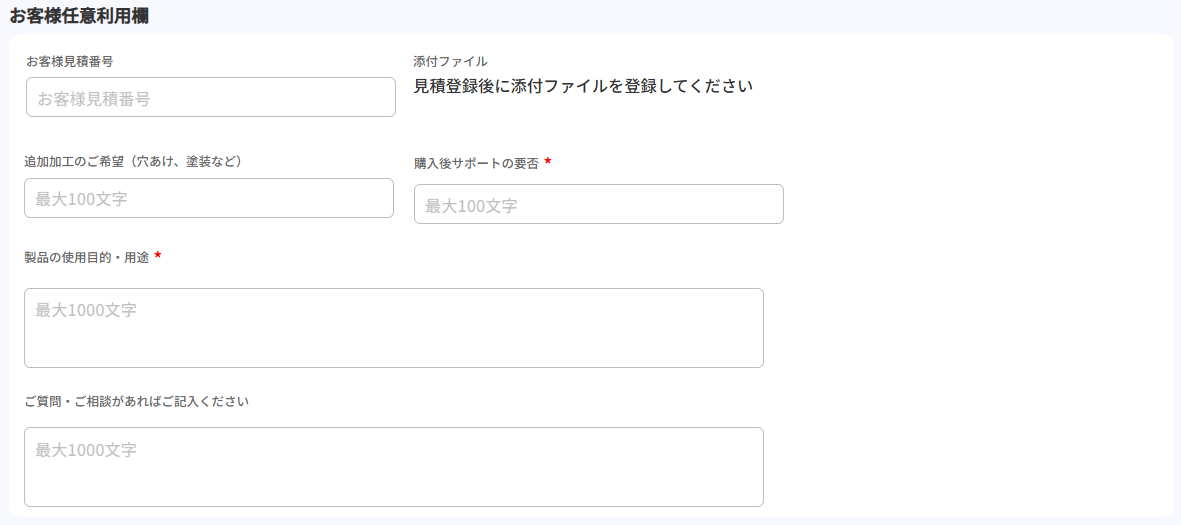Click the 購入後サポートの要否 label text
This screenshot has height=525, width=1181.
476,163
